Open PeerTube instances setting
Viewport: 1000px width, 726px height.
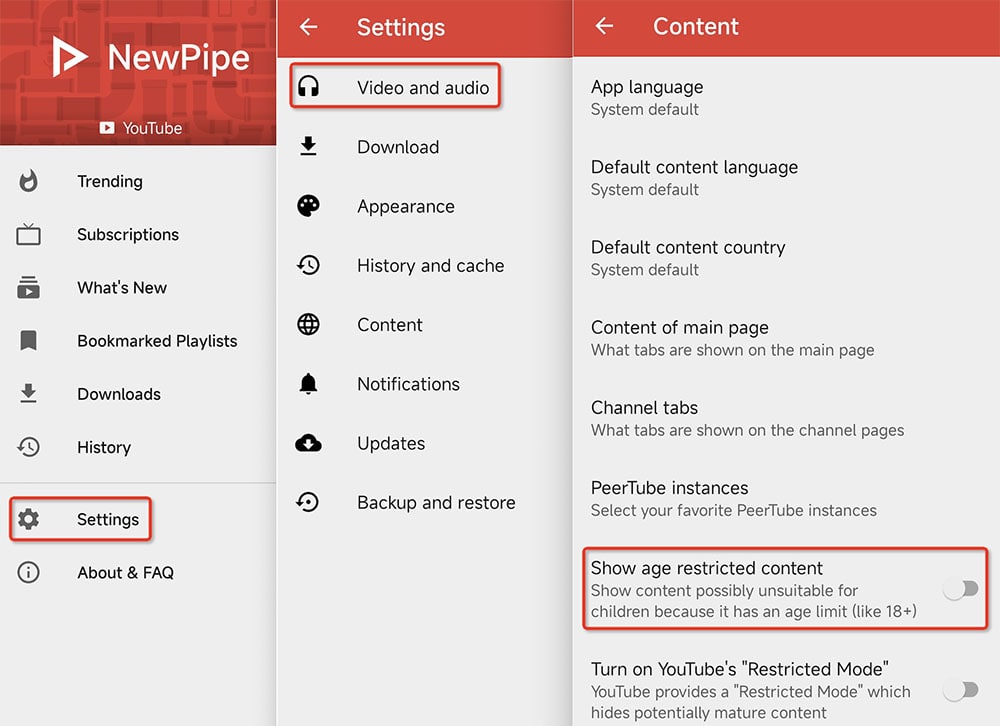(786, 499)
